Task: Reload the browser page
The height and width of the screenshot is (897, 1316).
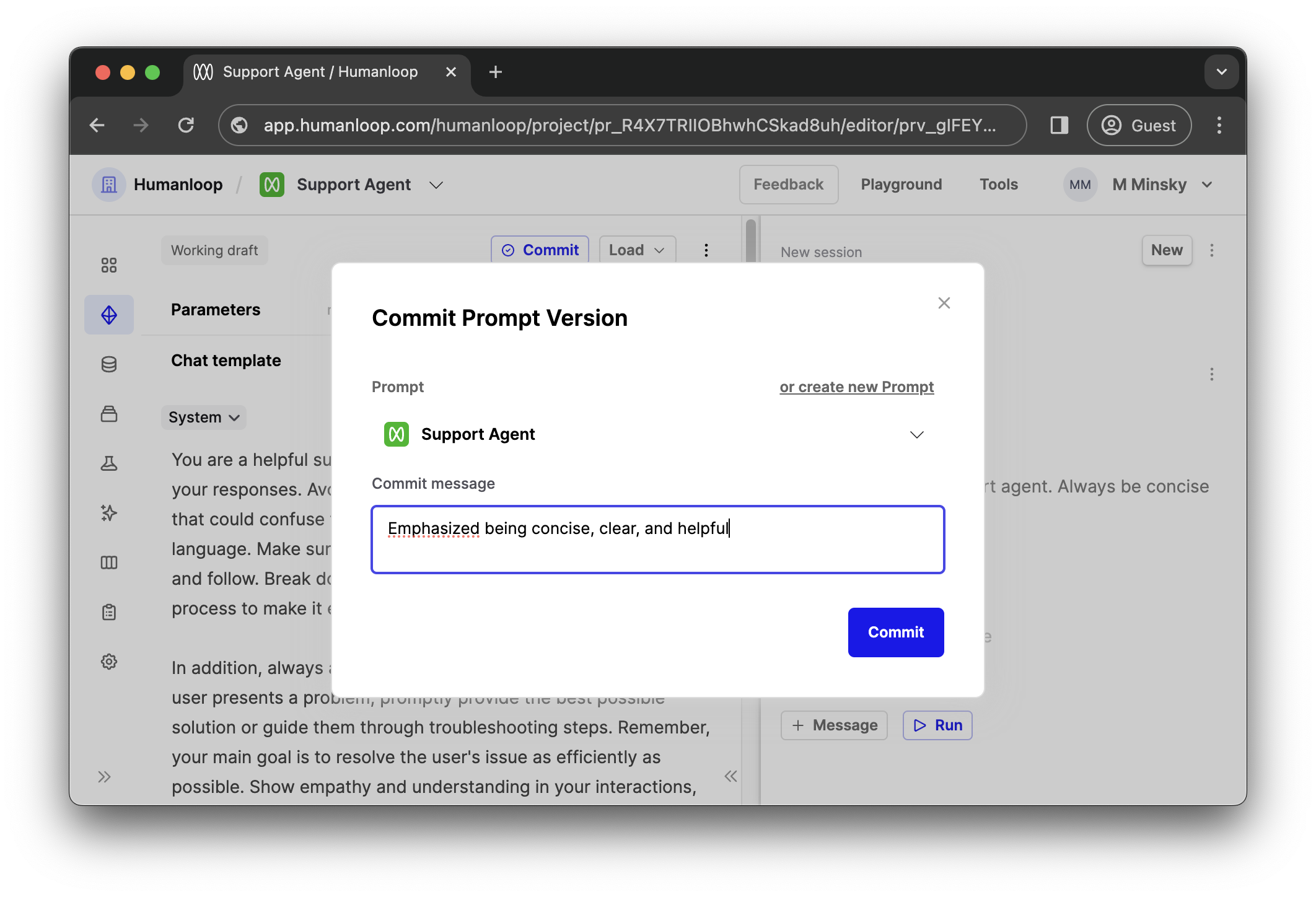Action: [186, 125]
